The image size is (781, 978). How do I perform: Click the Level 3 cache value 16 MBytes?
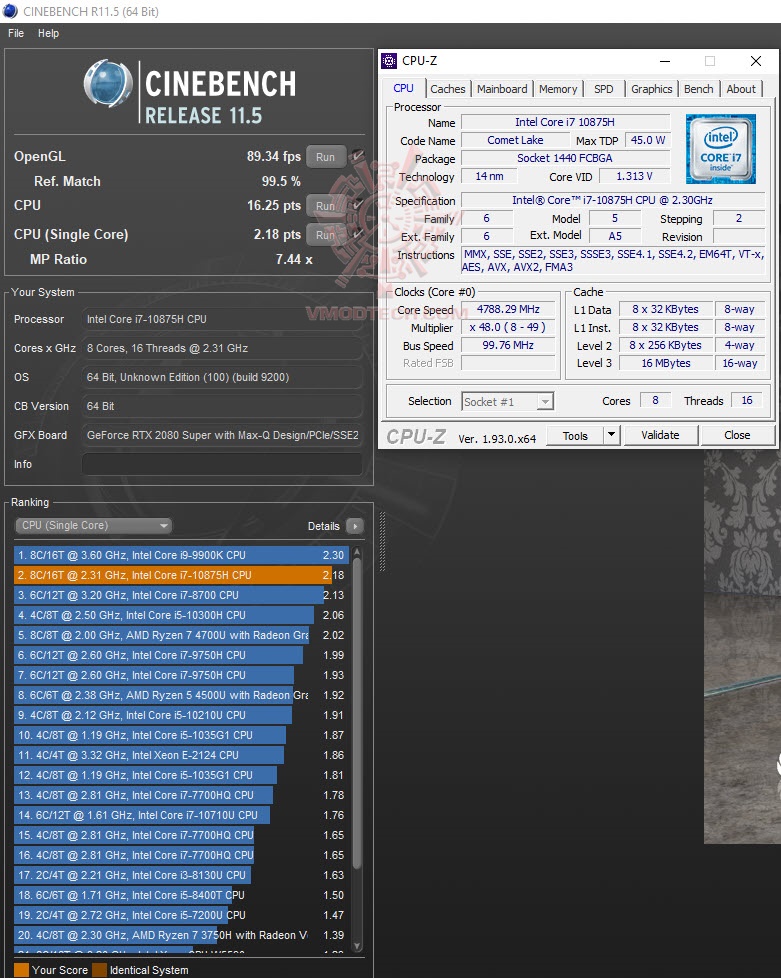coord(666,363)
